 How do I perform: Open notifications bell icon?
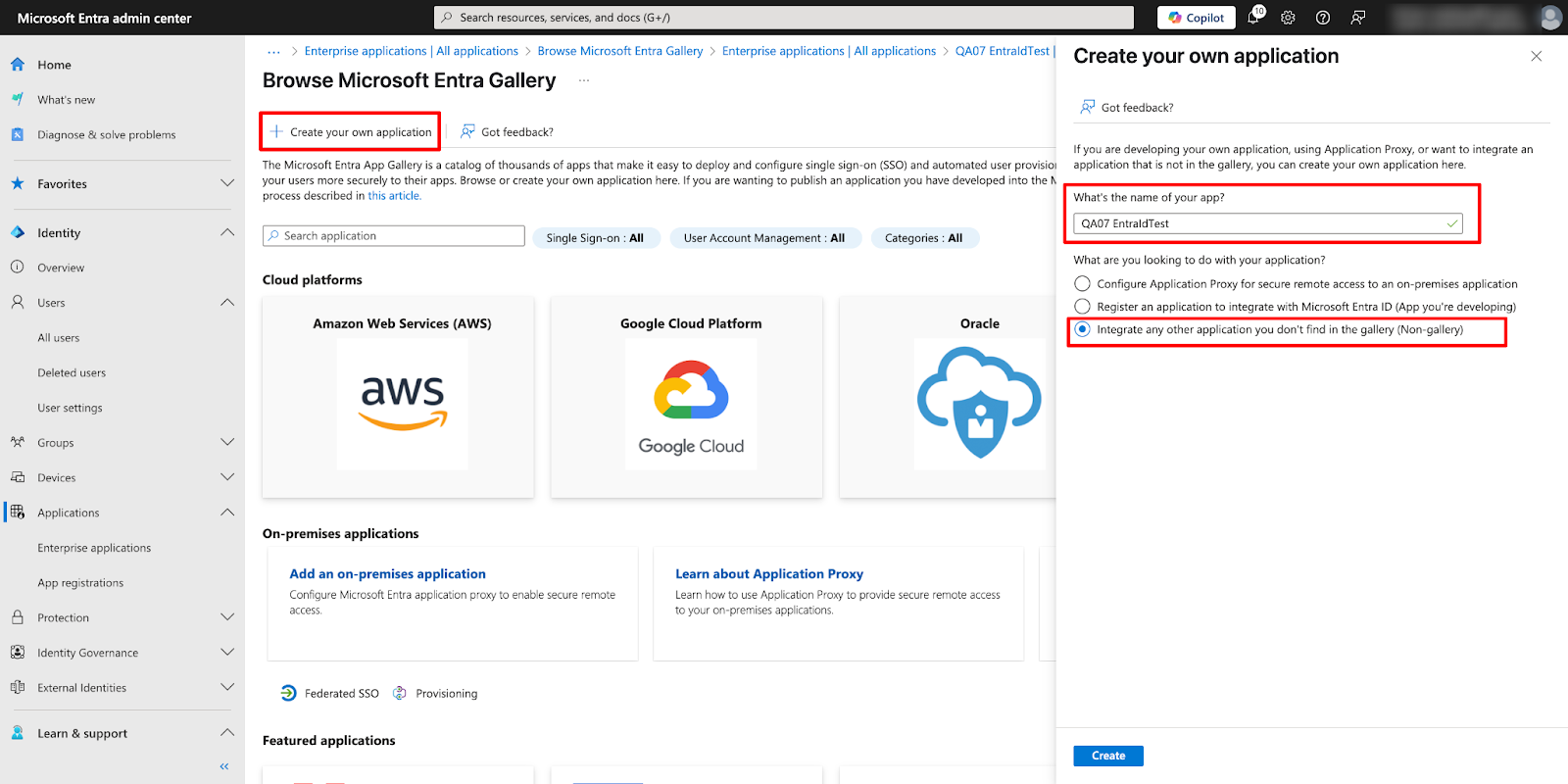click(x=1253, y=17)
